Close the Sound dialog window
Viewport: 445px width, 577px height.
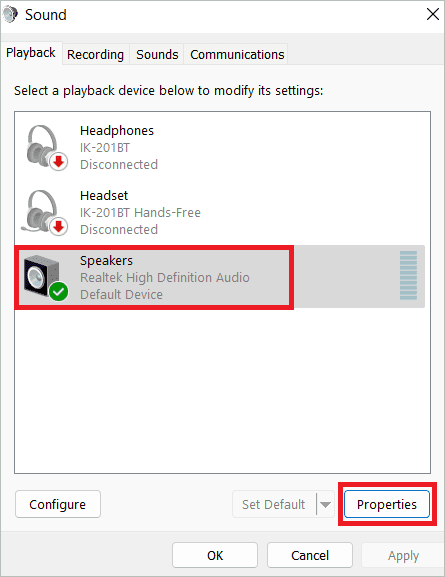[433, 14]
